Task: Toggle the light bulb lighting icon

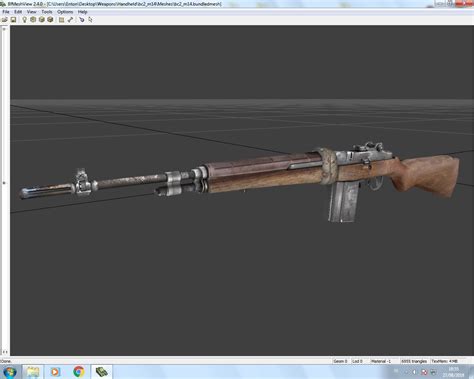Action: (24, 20)
